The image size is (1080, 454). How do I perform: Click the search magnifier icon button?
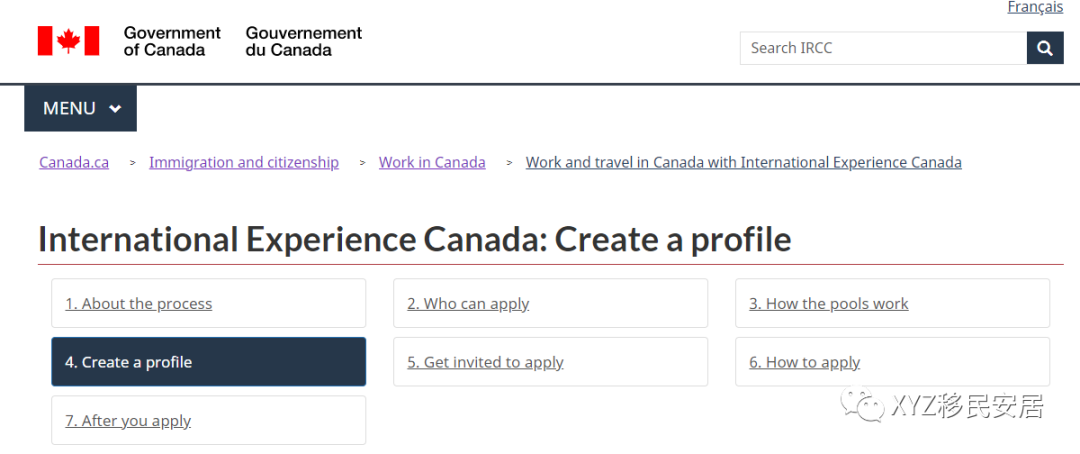pyautogui.click(x=1045, y=48)
